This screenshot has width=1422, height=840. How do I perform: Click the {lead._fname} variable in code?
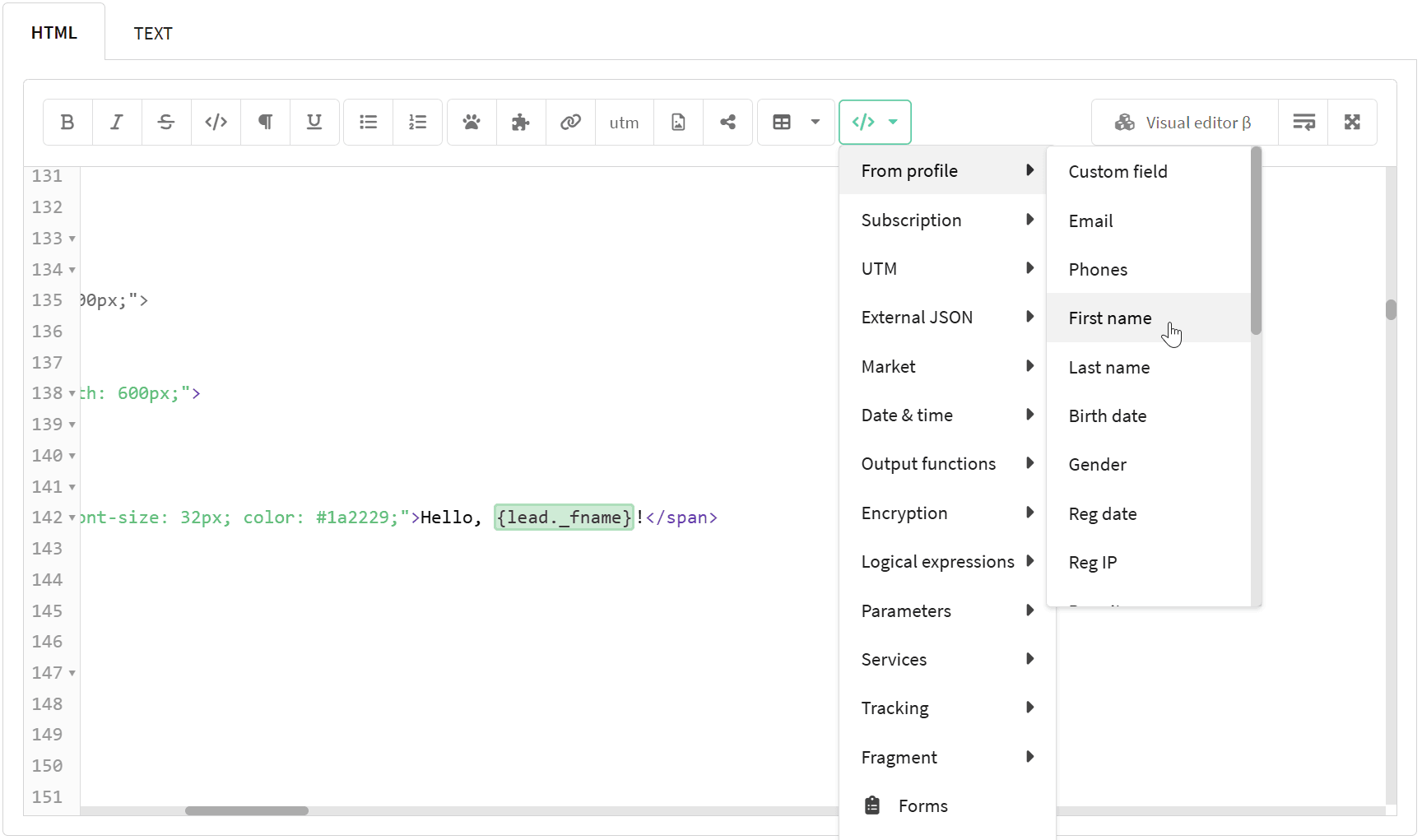[564, 517]
